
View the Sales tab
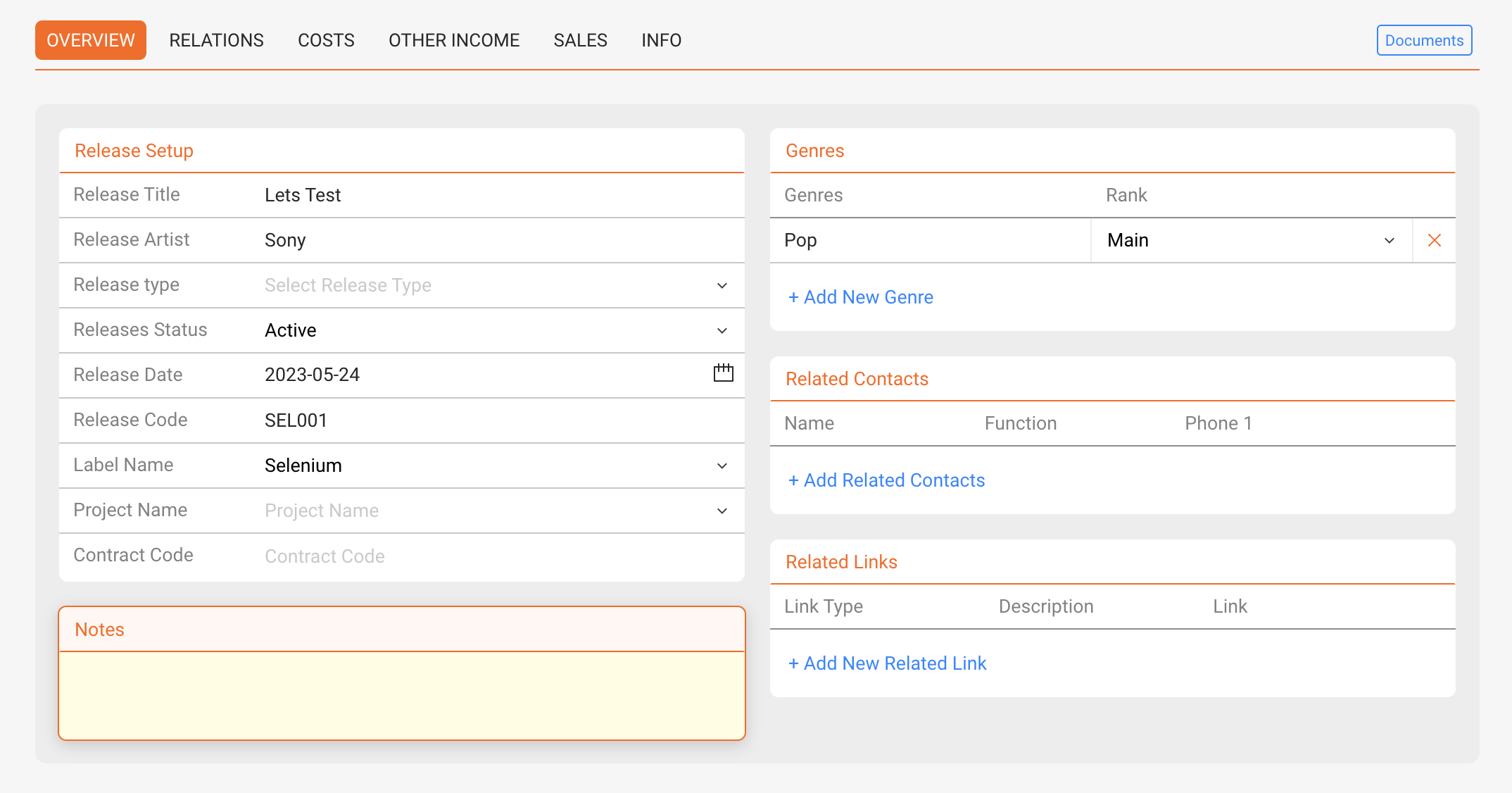(x=580, y=40)
